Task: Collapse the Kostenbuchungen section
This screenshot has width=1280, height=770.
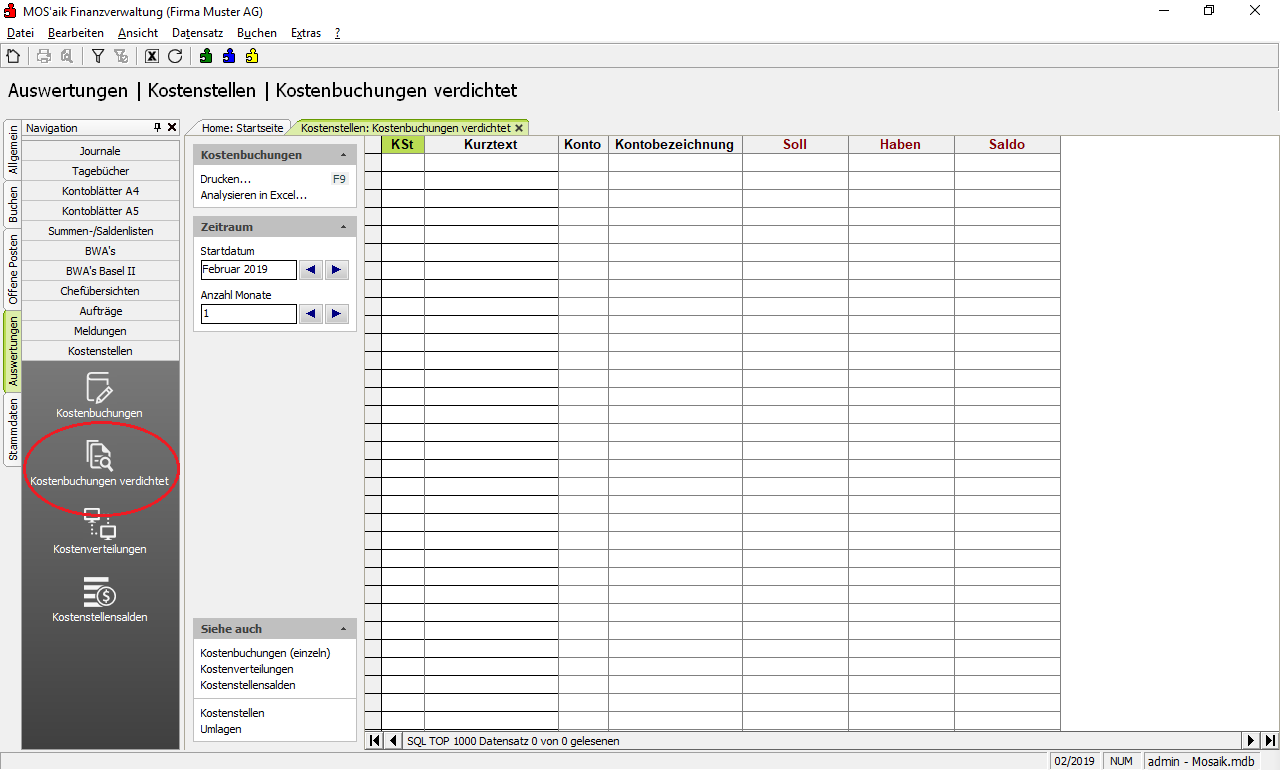Action: [344, 156]
